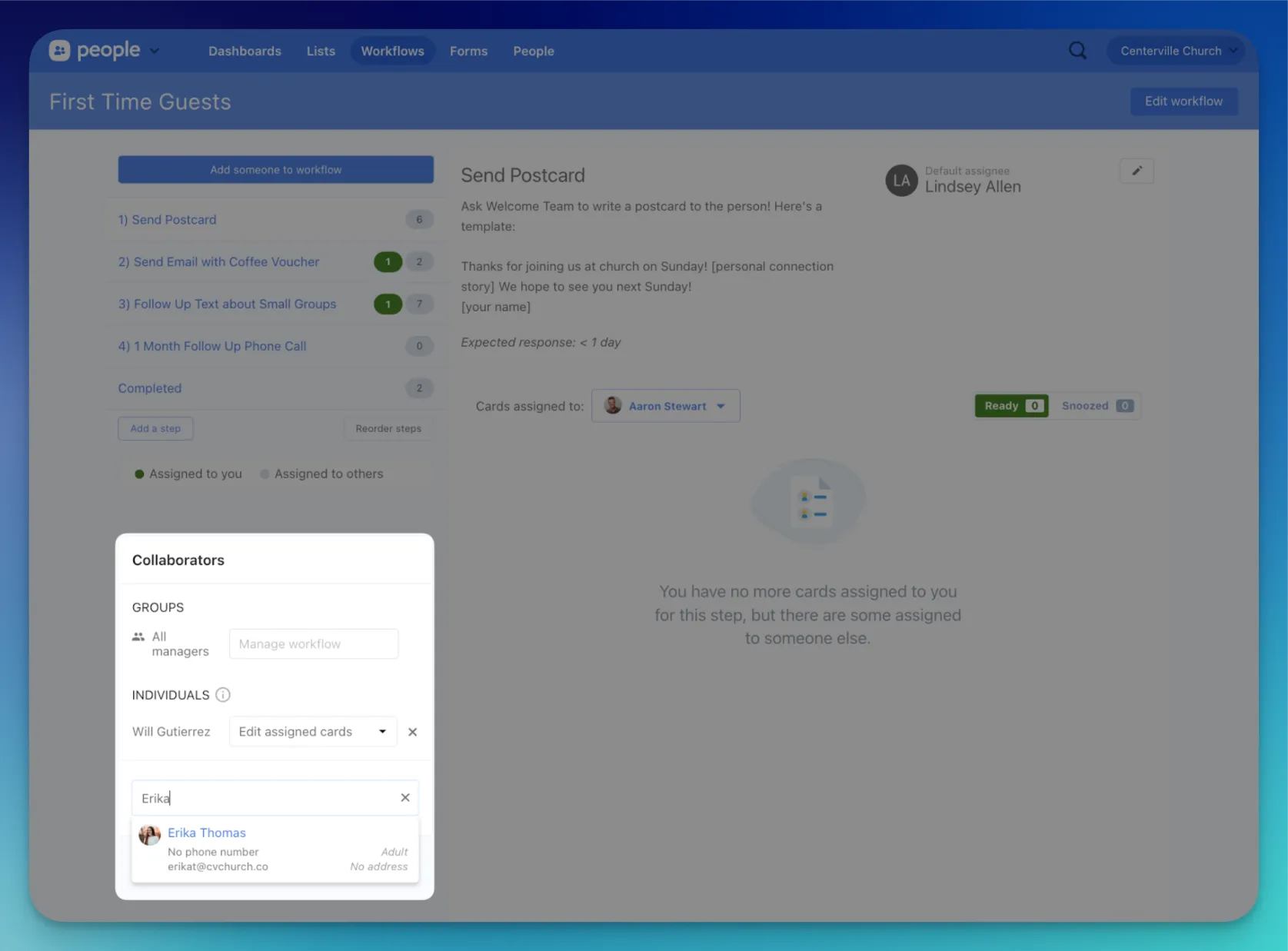Remove Will Gutierrez with the X icon
Screen dimensions: 1288x951
coord(413,732)
